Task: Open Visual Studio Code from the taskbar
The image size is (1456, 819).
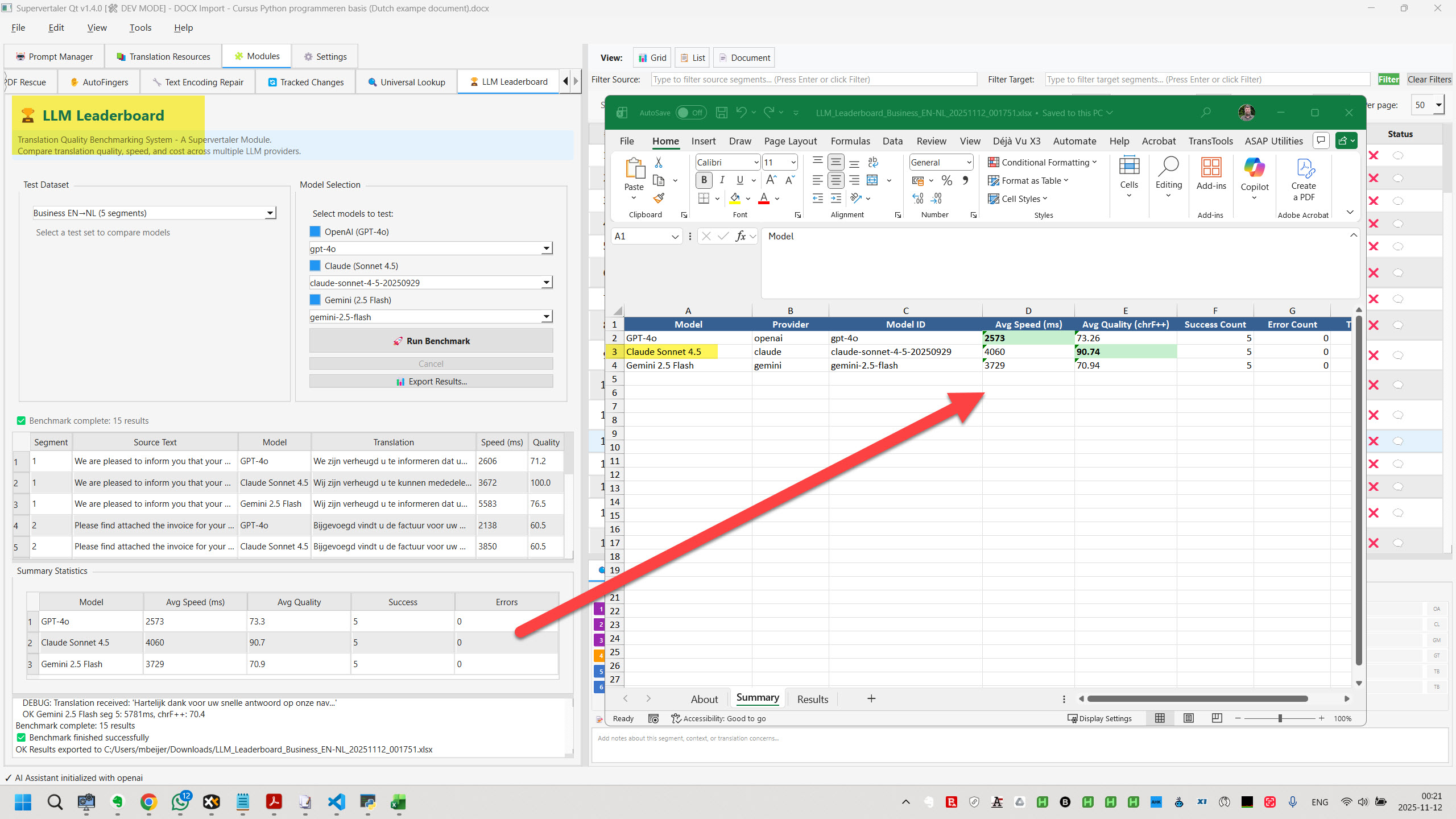Action: (337, 802)
